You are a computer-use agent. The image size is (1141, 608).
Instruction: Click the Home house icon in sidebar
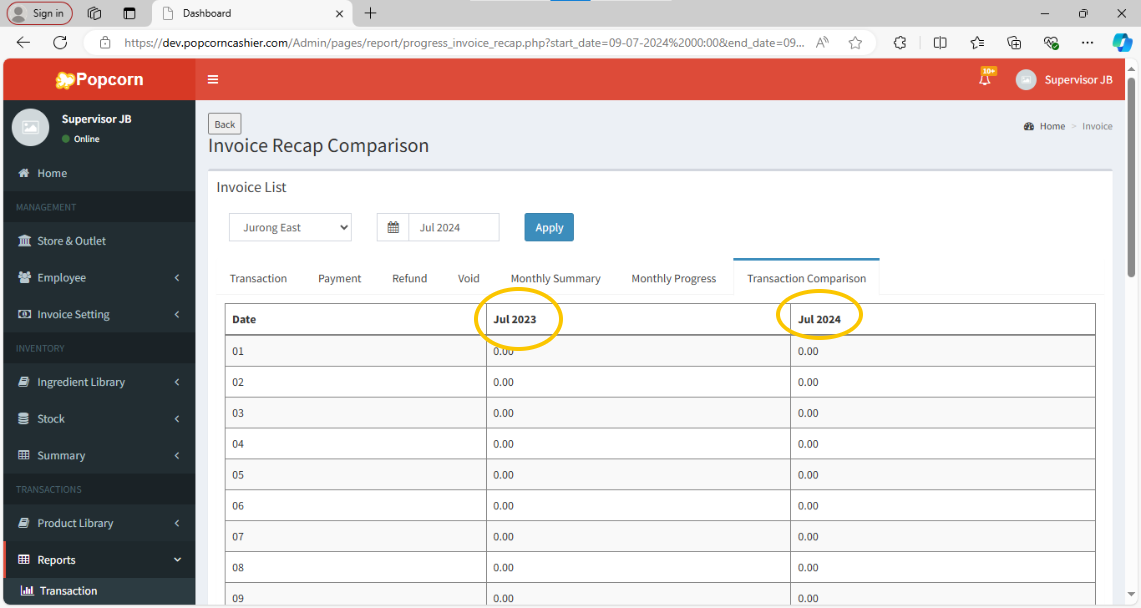24,173
